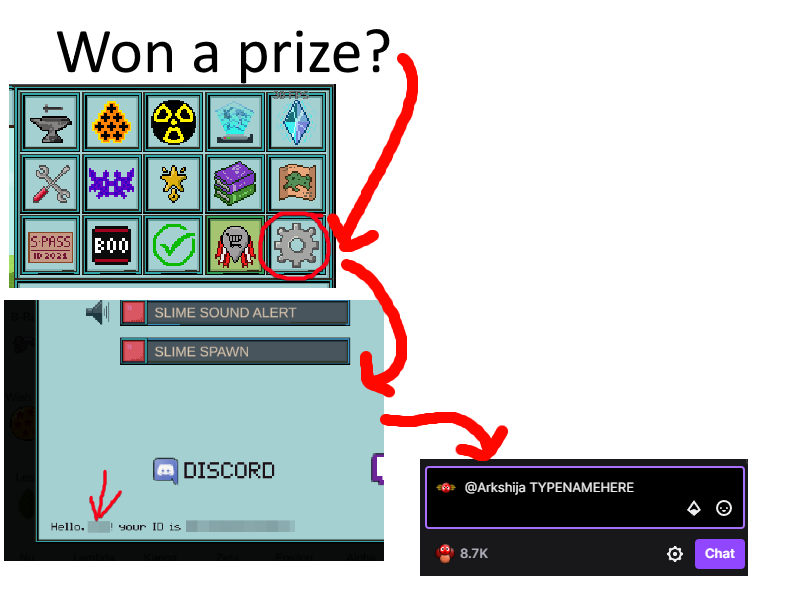Viewport: 800px width, 600px height.
Task: Click the chat message input field
Action: (585, 497)
